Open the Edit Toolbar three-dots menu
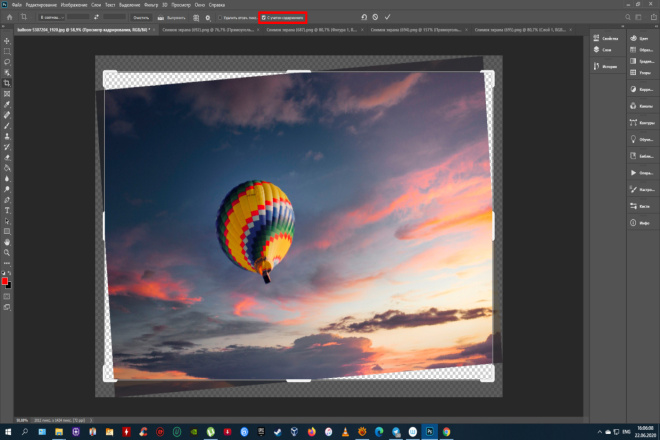660x440 pixels. click(7, 263)
